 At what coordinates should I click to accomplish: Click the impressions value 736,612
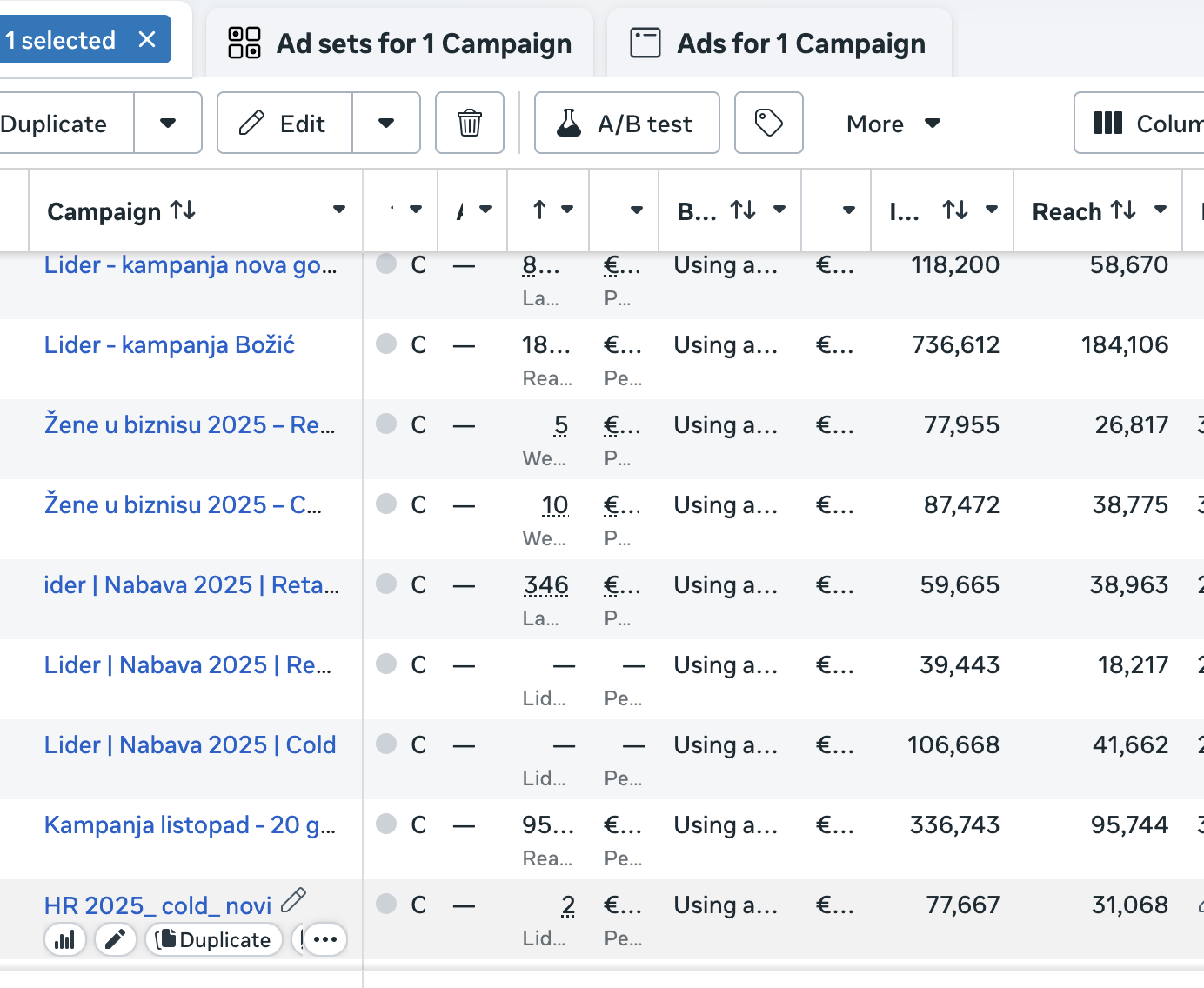955,345
